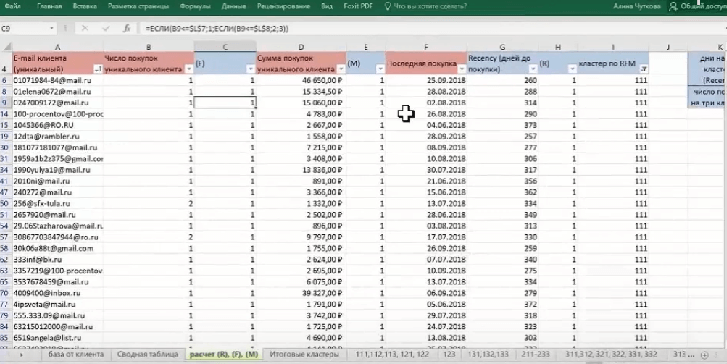This screenshot has height=364, width=727.
Task: Open filter dropdown for (M) column
Action: 380,69
